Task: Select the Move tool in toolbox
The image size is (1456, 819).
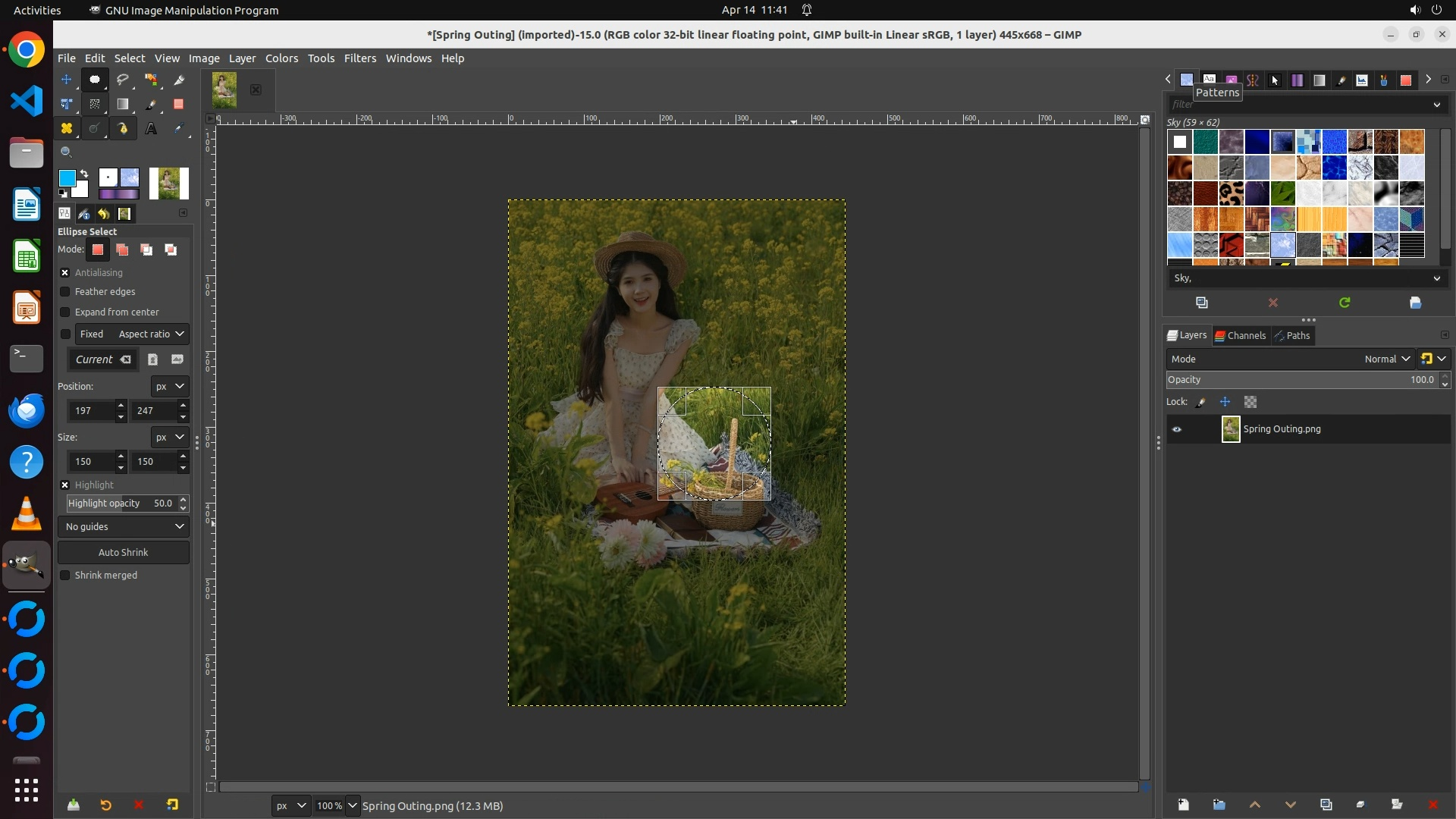Action: pyautogui.click(x=67, y=80)
